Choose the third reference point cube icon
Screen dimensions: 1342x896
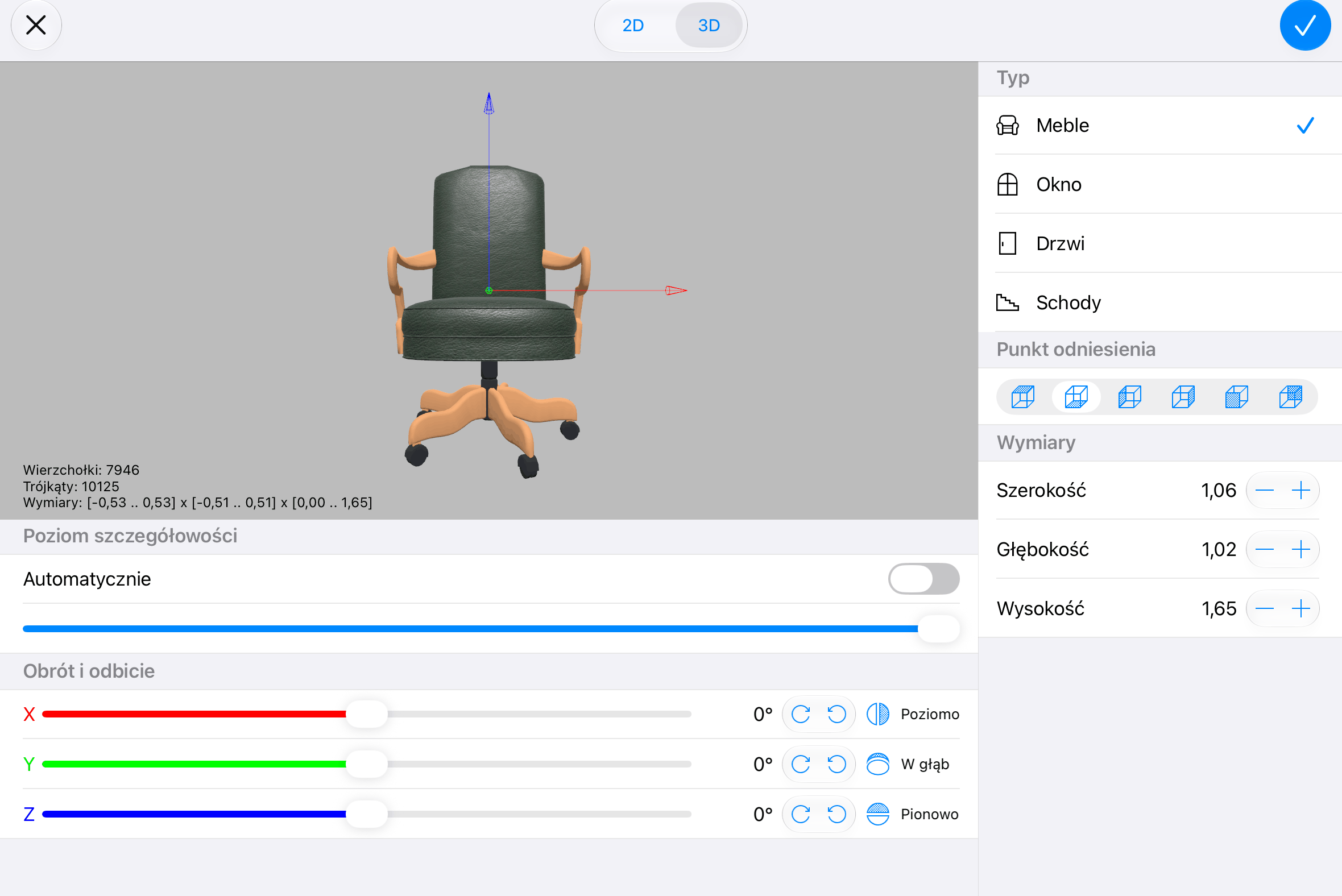1129,397
